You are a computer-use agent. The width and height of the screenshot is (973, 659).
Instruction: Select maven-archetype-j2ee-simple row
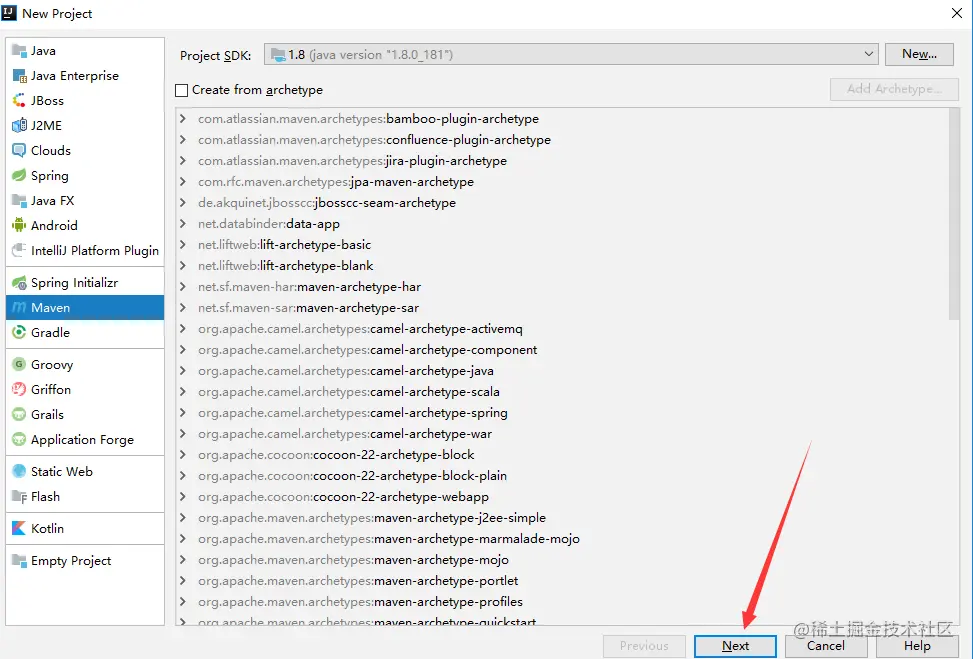click(562, 518)
